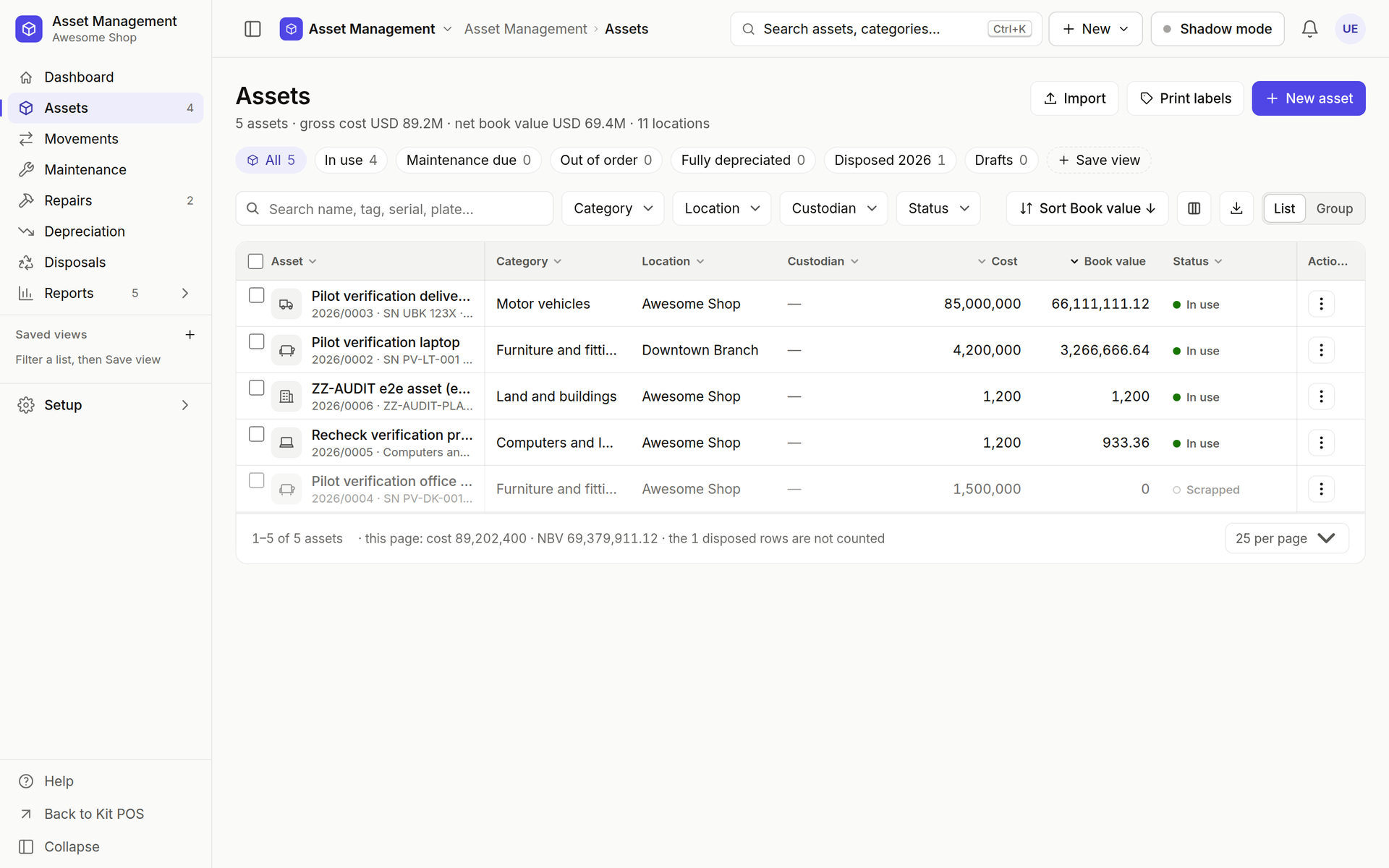Click Print labels button
1389x868 pixels.
(x=1185, y=98)
